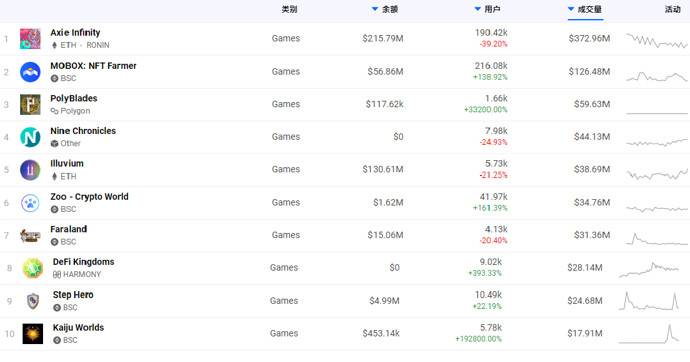Viewport: 690px width, 362px height.
Task: Sort by the underlined 成交量 column header
Action: (x=585, y=9)
